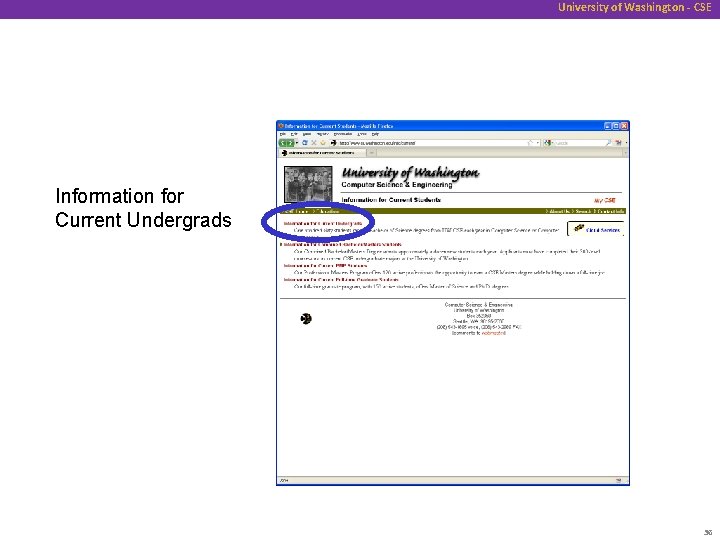Open Information for Current Full-time Graduate Students link
720x540 pixels.
click(x=341, y=279)
